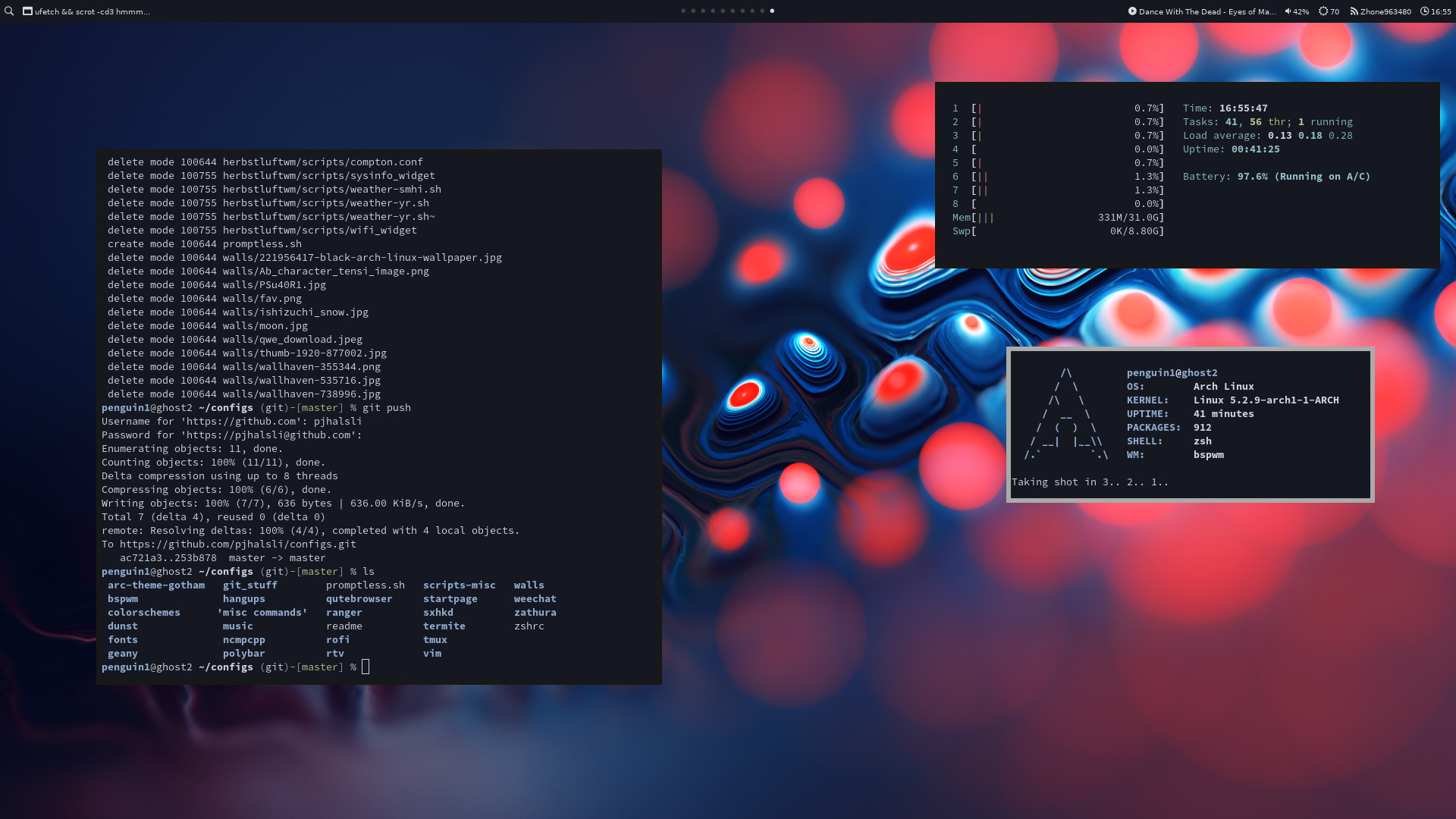1456x819 pixels.
Task: Click the 'walls/moon.jpg' delete line
Action: tap(208, 325)
